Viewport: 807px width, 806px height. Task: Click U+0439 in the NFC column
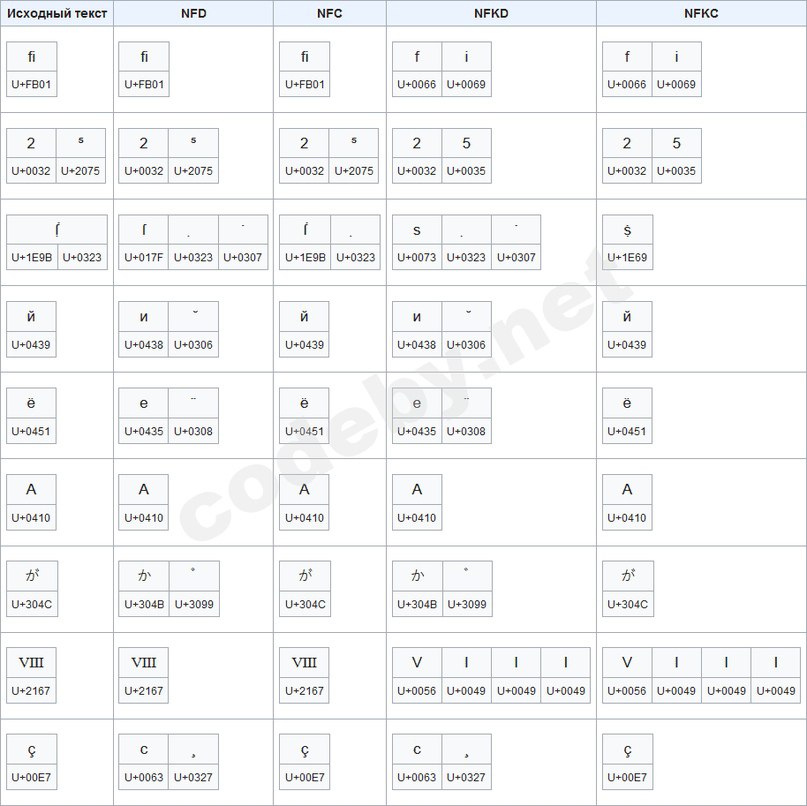[x=304, y=344]
